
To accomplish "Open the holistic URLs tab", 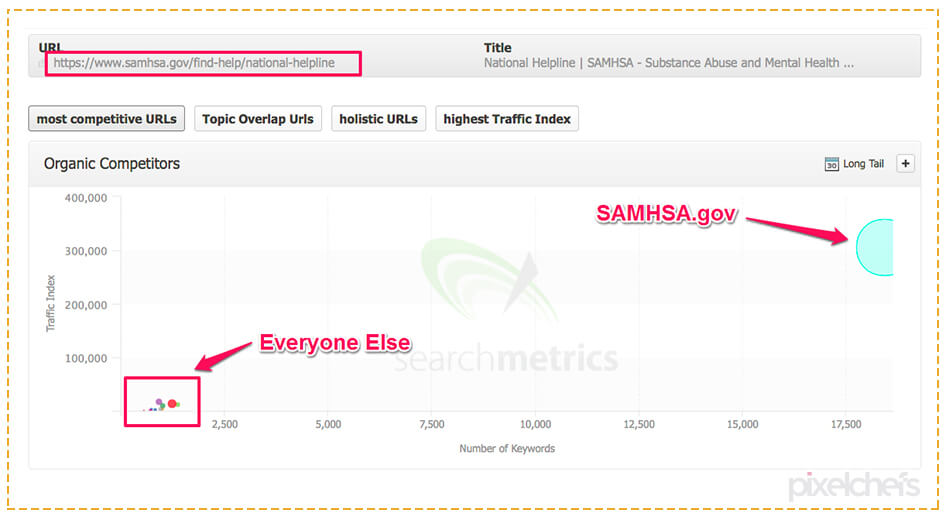I will (378, 119).
